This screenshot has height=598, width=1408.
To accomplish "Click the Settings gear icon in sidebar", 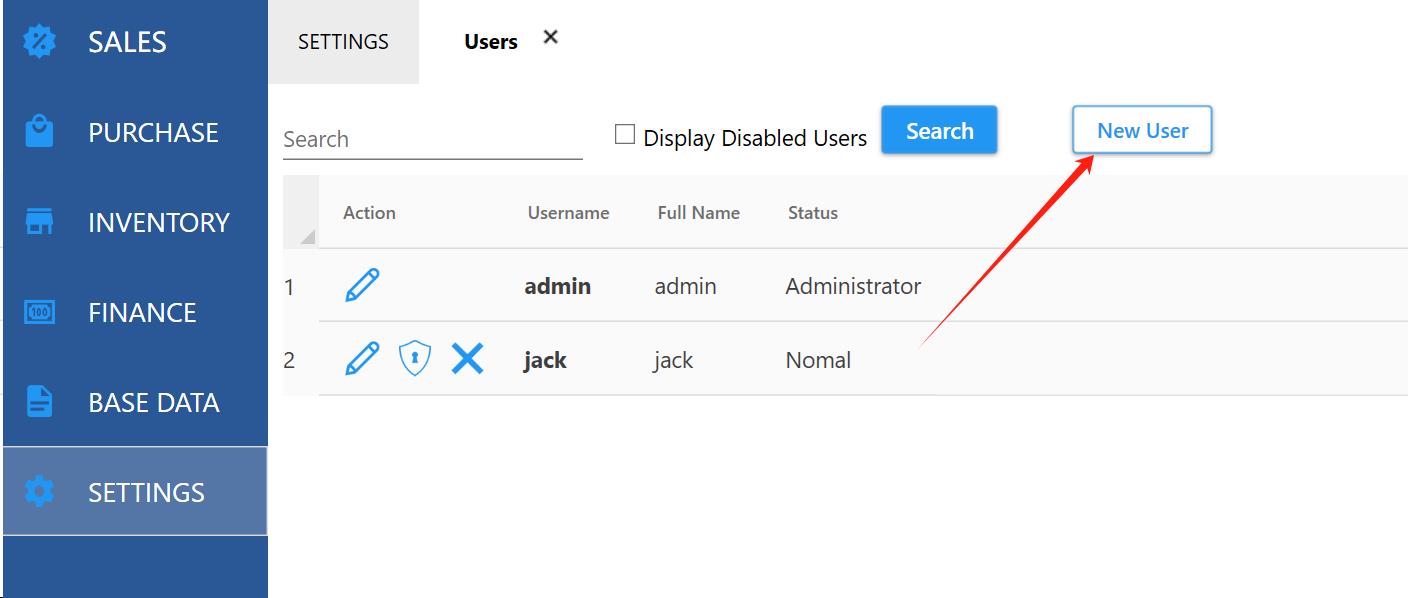I will pyautogui.click(x=39, y=492).
